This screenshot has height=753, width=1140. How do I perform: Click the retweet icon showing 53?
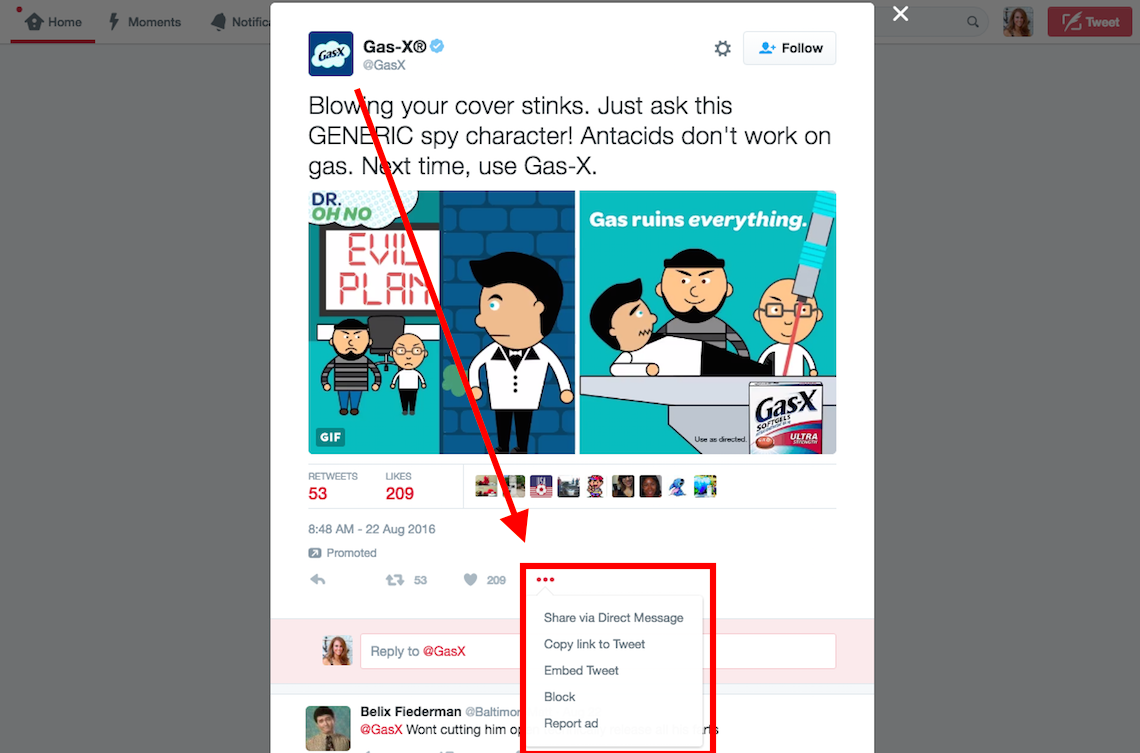pos(394,579)
